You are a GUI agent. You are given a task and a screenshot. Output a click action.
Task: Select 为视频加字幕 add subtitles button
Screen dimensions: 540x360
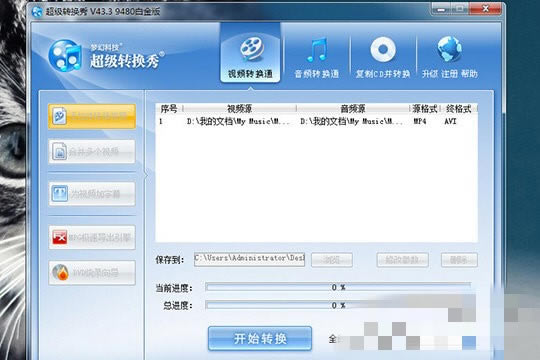pyautogui.click(x=92, y=194)
